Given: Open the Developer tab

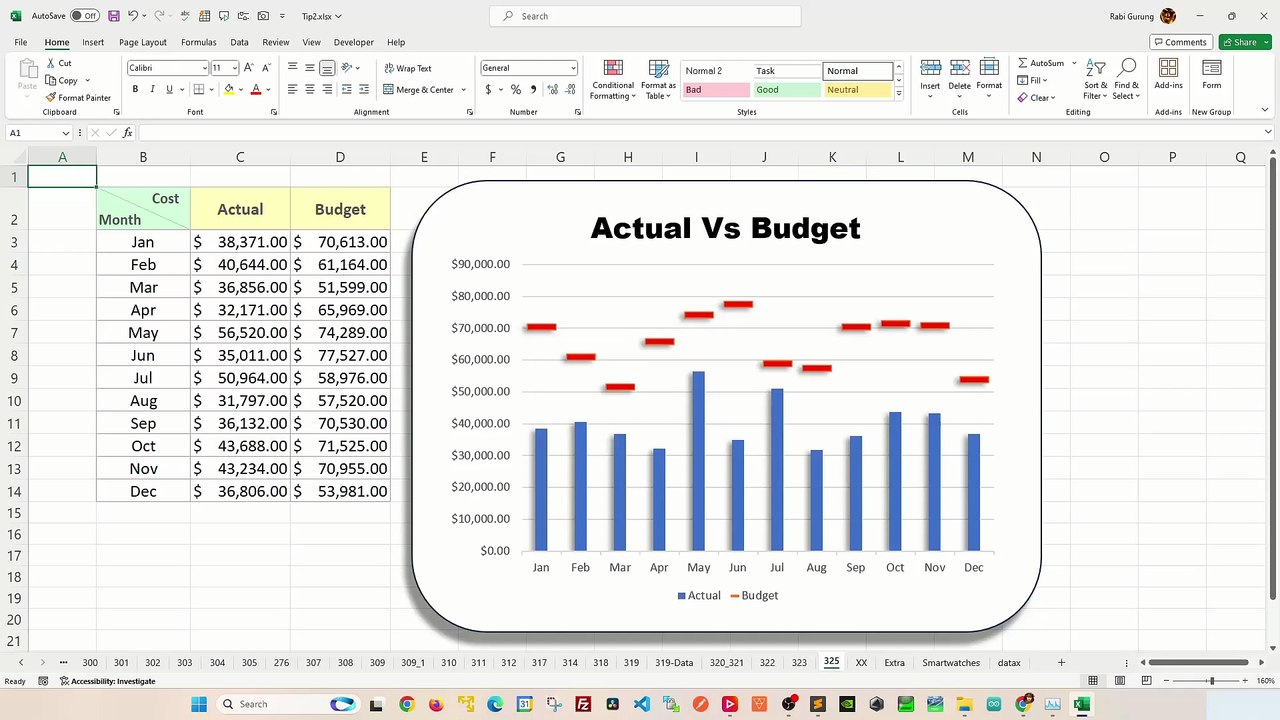Looking at the screenshot, I should click(x=353, y=42).
